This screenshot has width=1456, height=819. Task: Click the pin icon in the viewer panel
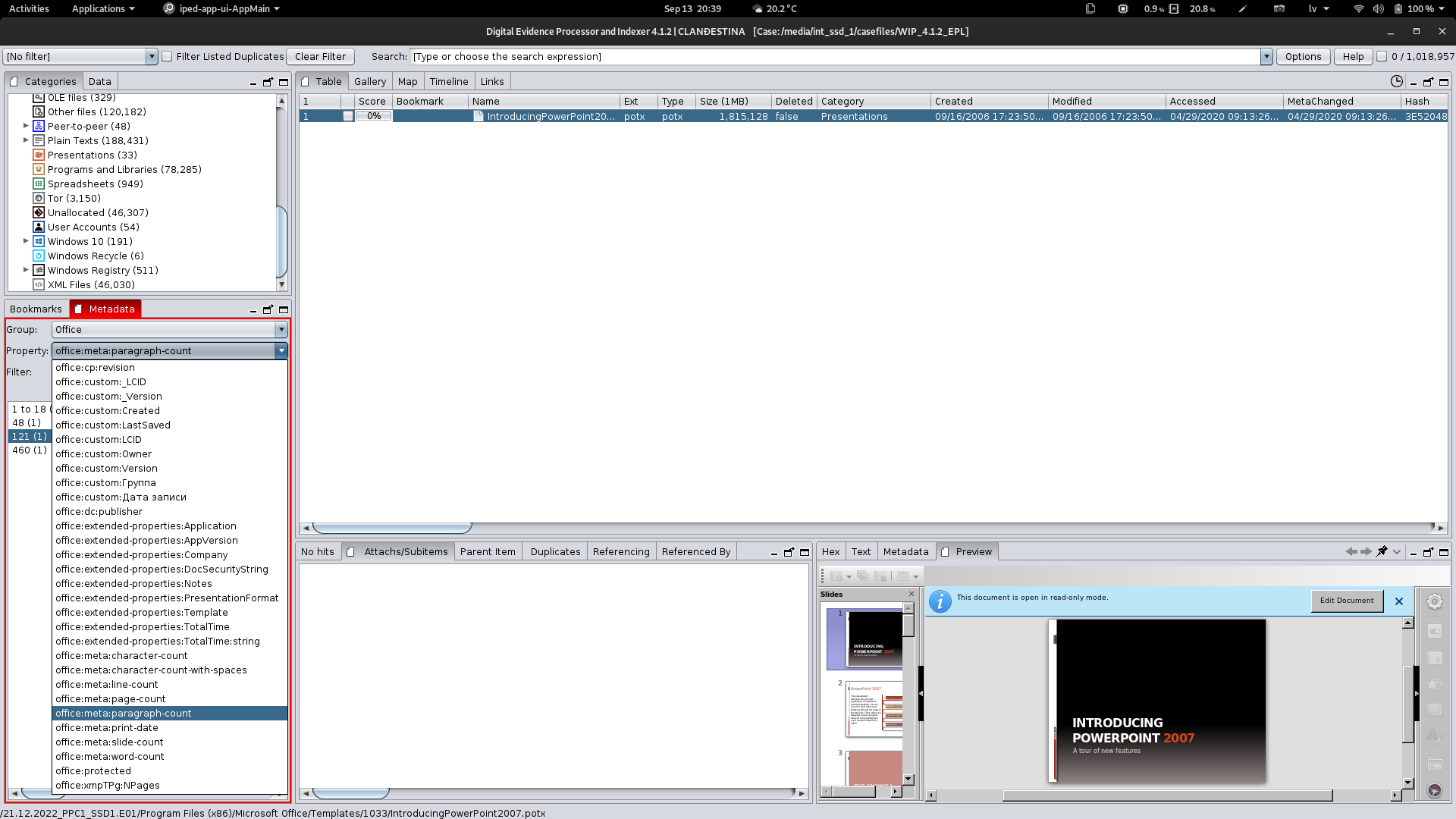point(1382,551)
